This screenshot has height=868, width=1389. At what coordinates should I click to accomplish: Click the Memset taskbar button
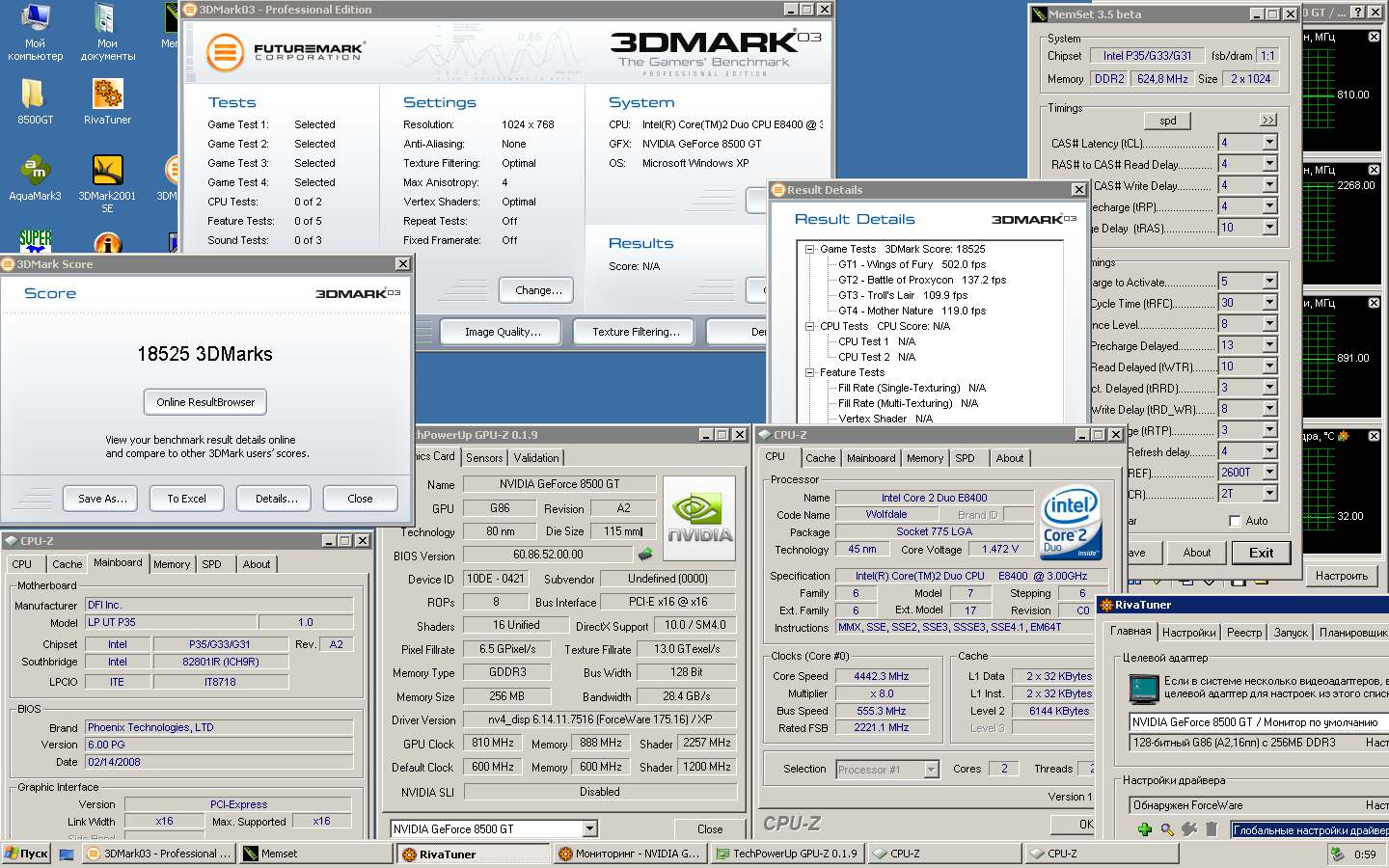click(314, 854)
